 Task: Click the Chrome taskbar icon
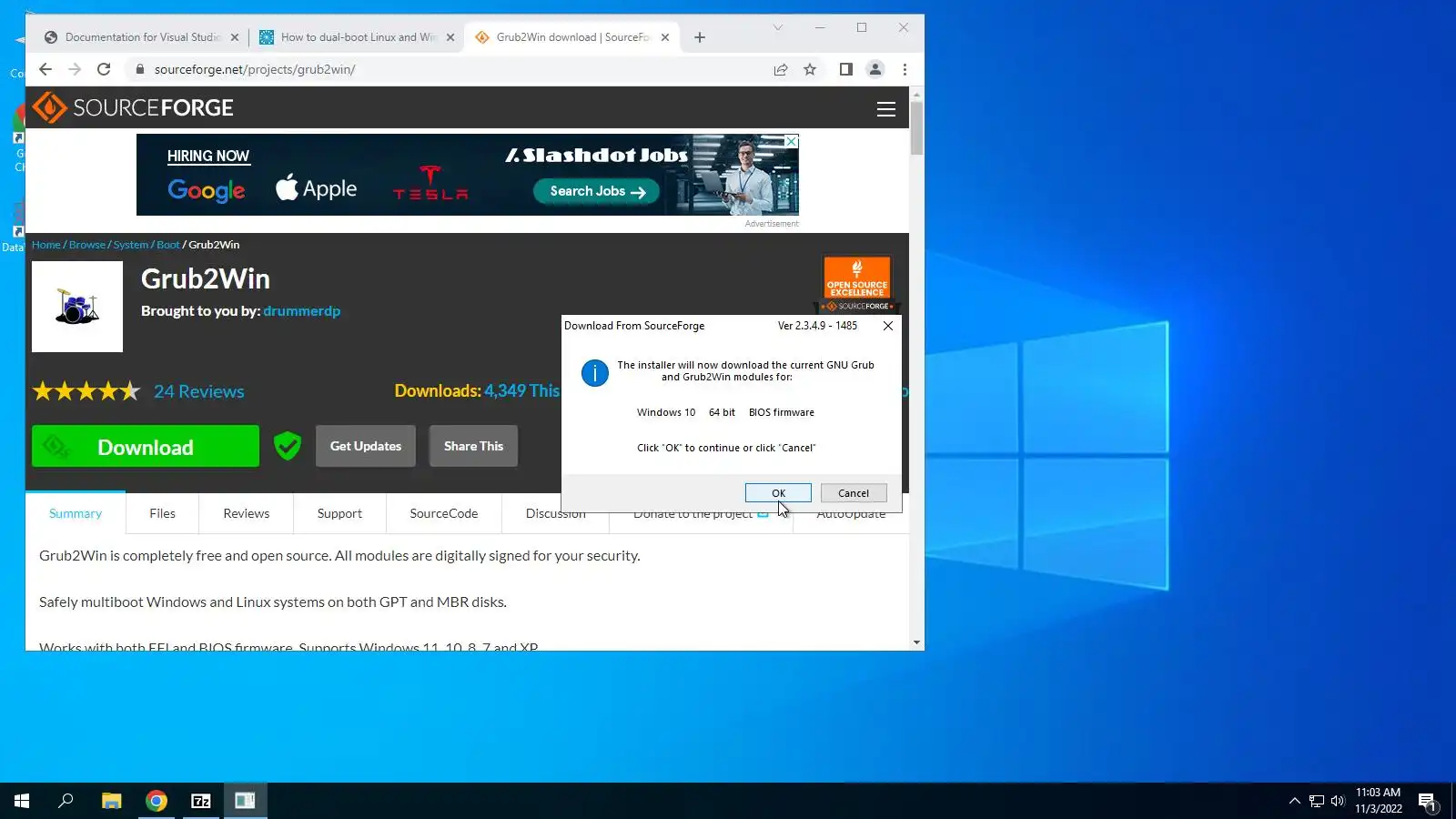(157, 801)
